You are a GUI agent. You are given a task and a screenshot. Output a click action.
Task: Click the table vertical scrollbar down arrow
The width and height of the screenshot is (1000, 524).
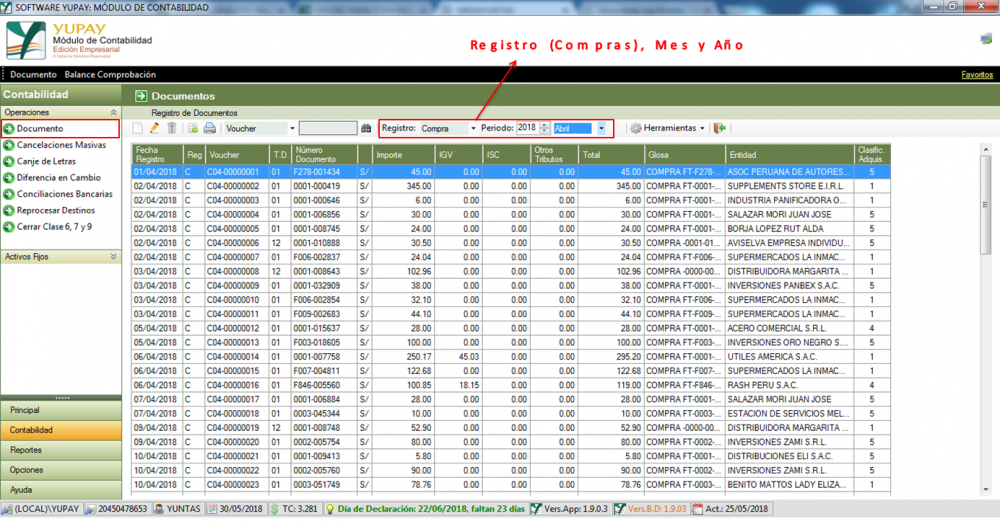coord(986,489)
